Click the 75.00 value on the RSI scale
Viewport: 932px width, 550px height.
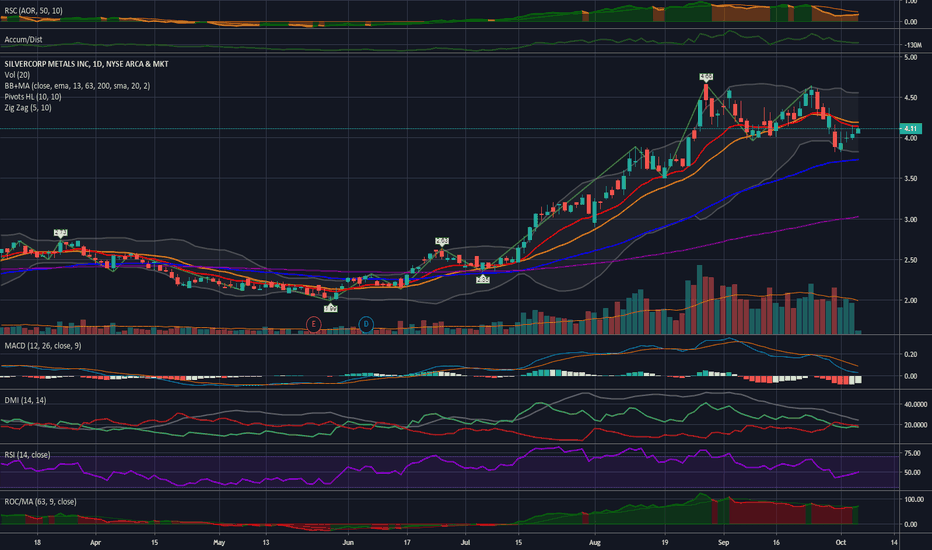pyautogui.click(x=912, y=453)
